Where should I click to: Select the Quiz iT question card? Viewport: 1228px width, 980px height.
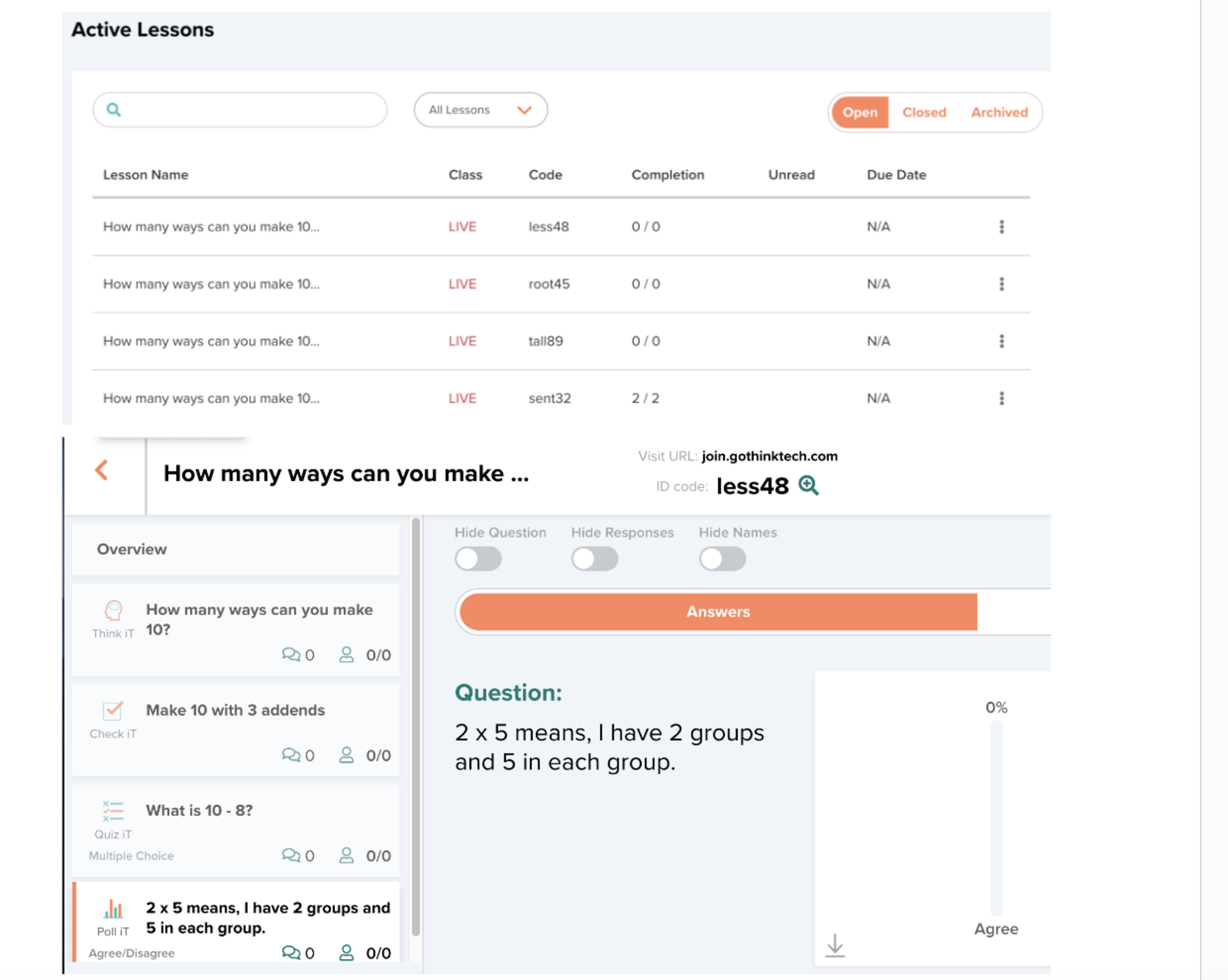click(236, 831)
